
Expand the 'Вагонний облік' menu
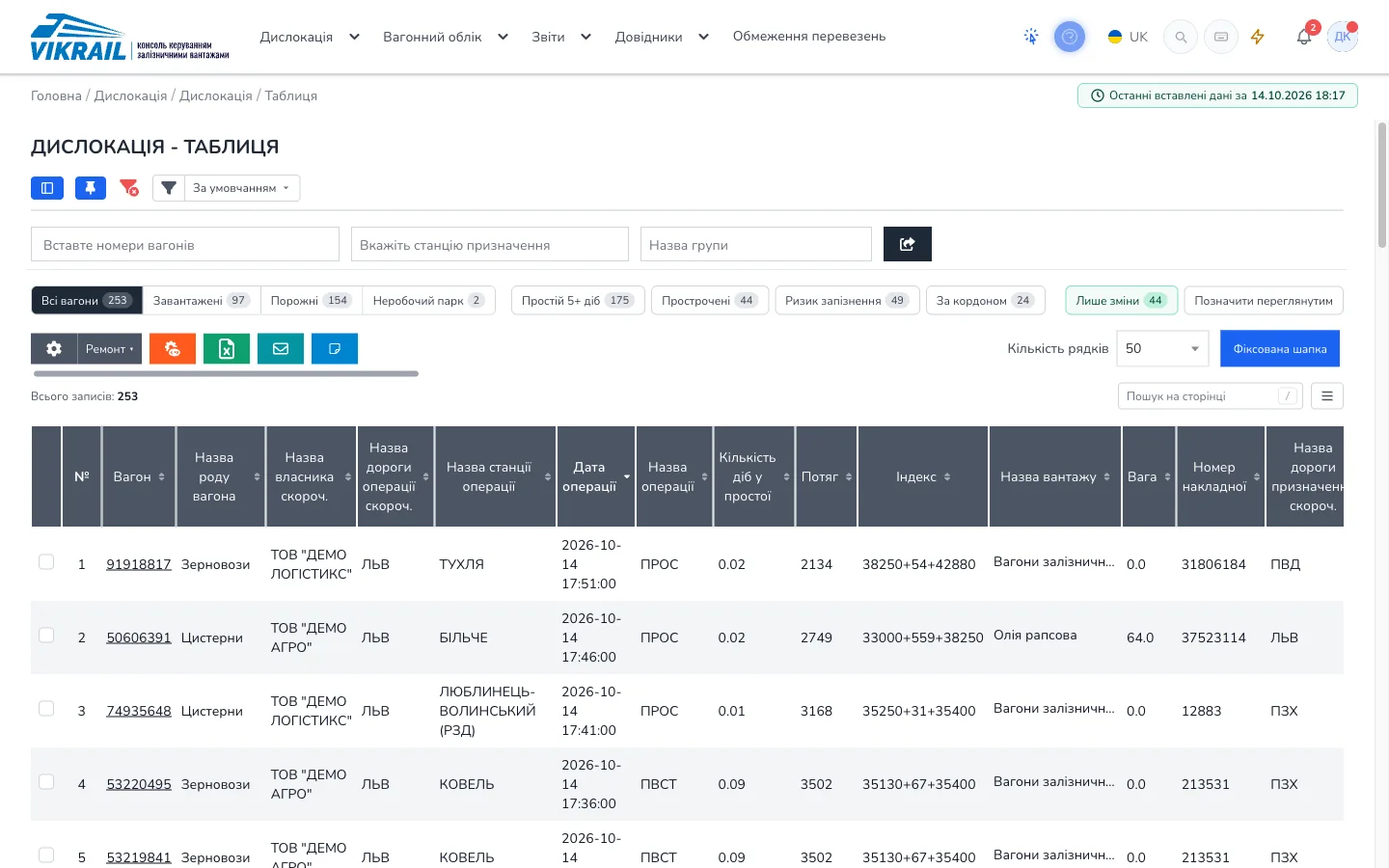tap(446, 37)
